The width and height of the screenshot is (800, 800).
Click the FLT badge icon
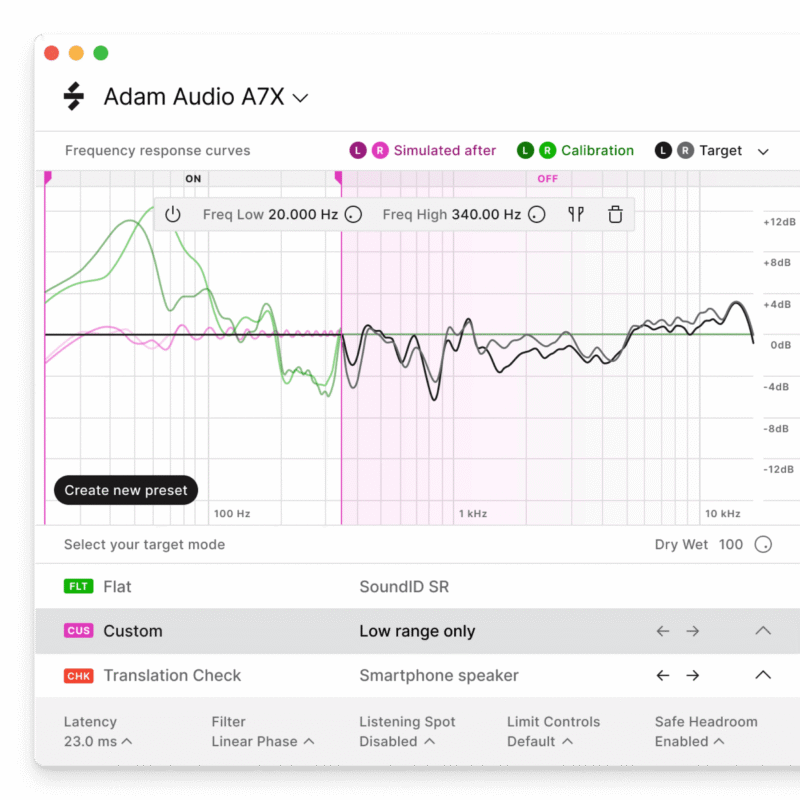(79, 586)
